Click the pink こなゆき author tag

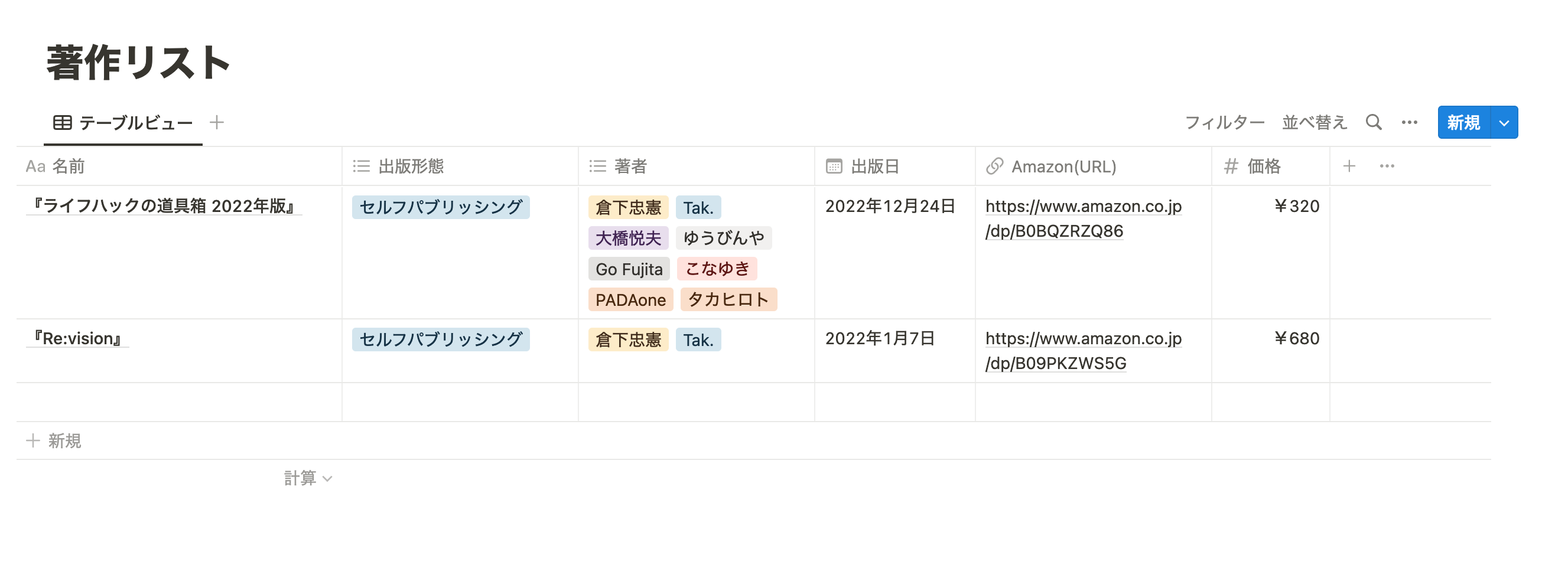(x=717, y=268)
